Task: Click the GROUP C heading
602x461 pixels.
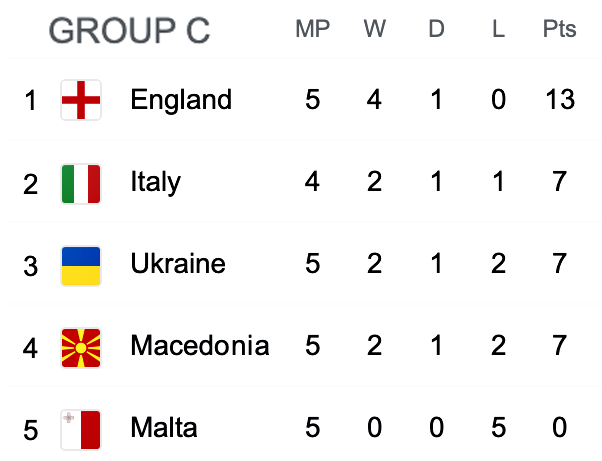Action: (x=130, y=31)
